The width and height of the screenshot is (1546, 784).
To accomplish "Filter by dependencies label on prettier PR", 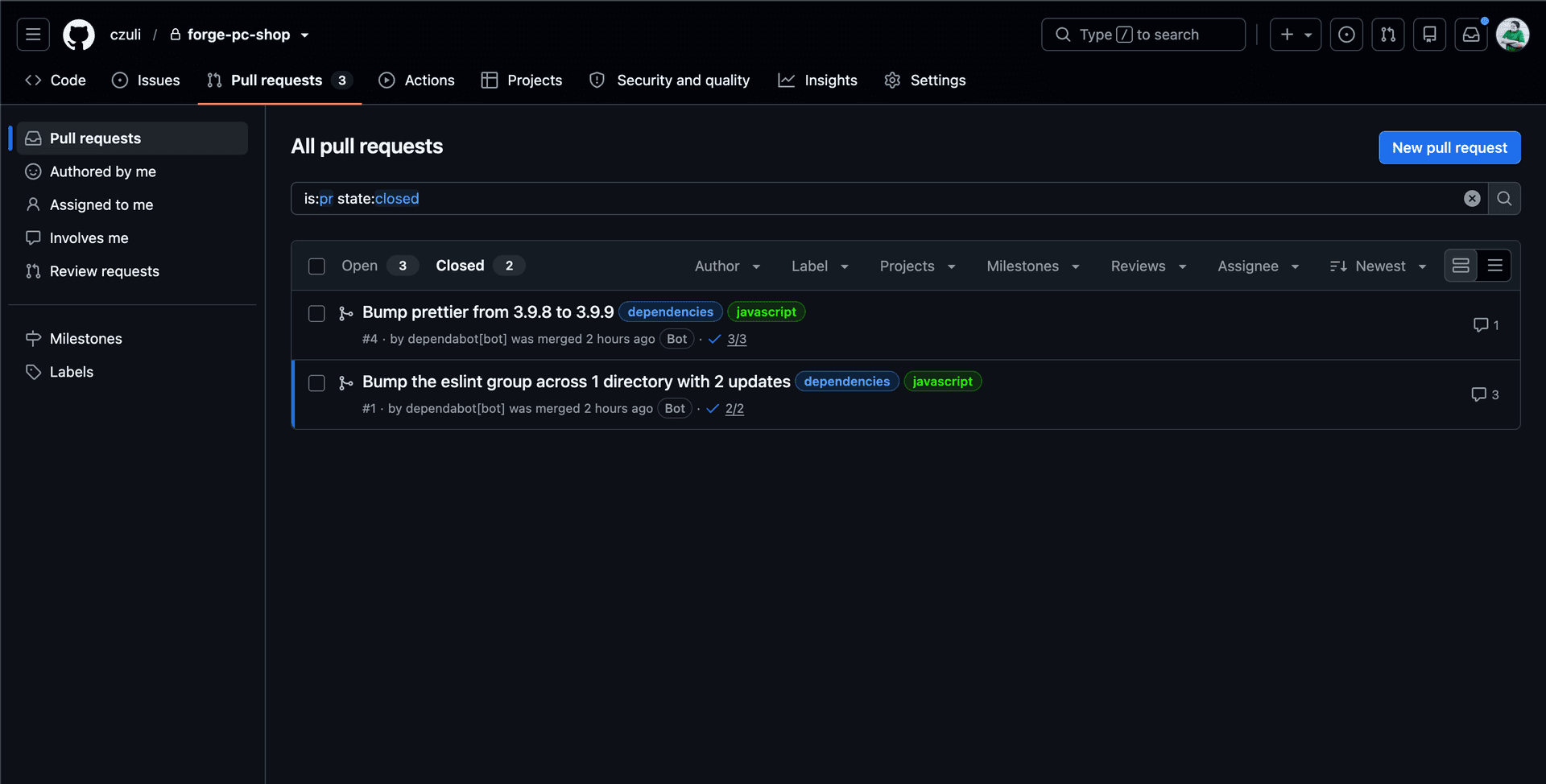I will pyautogui.click(x=670, y=312).
